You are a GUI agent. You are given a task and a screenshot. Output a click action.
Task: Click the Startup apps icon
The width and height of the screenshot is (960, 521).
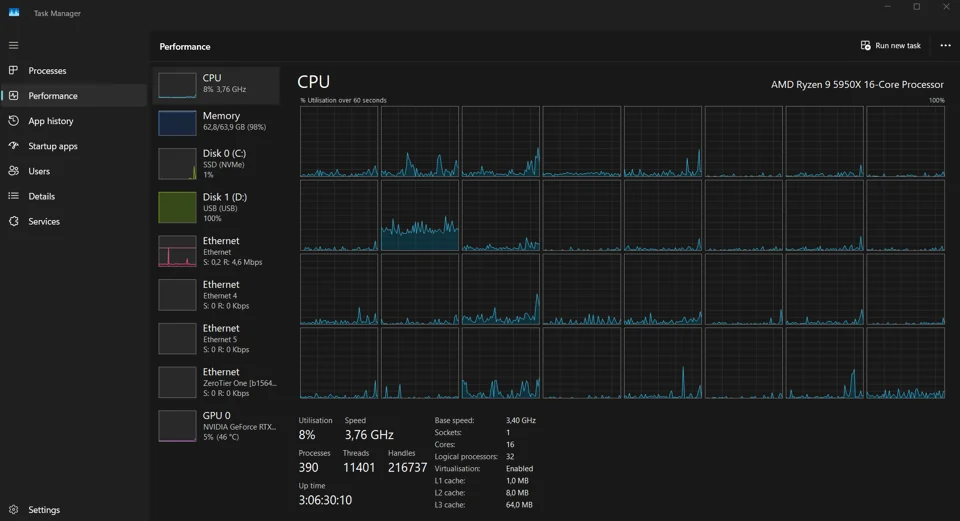pos(13,146)
